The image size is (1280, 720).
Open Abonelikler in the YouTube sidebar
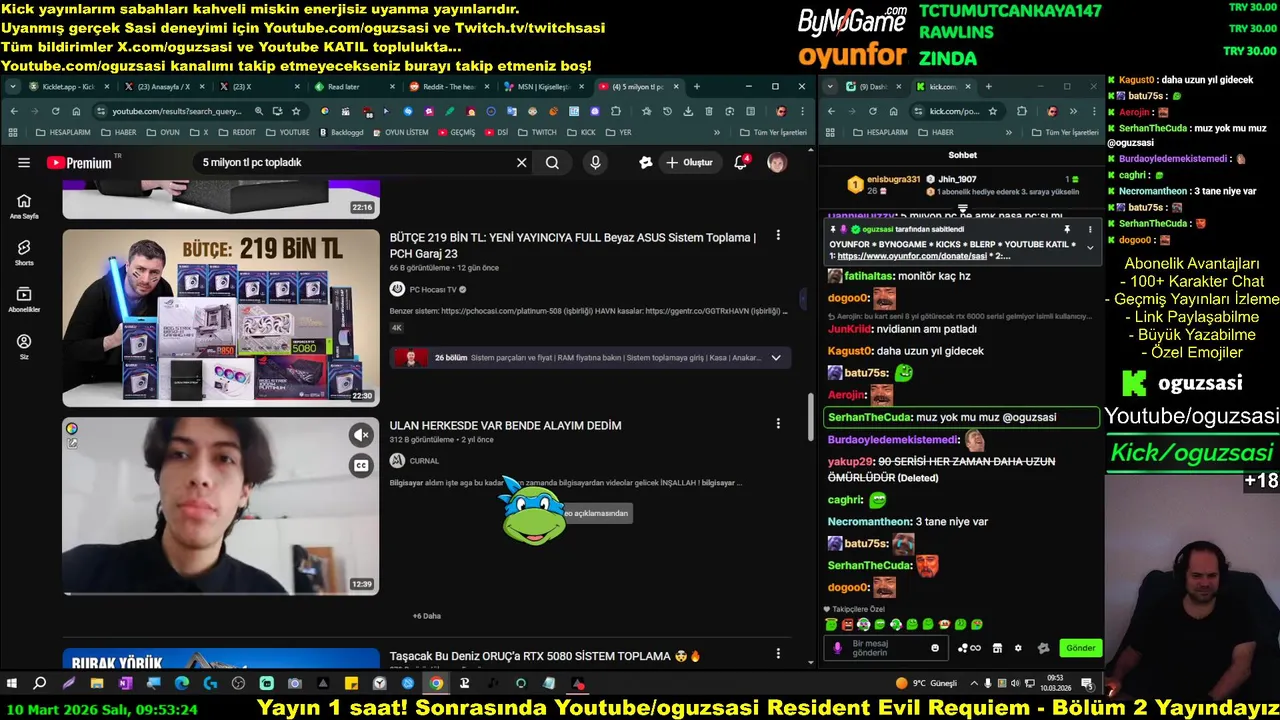click(24, 299)
